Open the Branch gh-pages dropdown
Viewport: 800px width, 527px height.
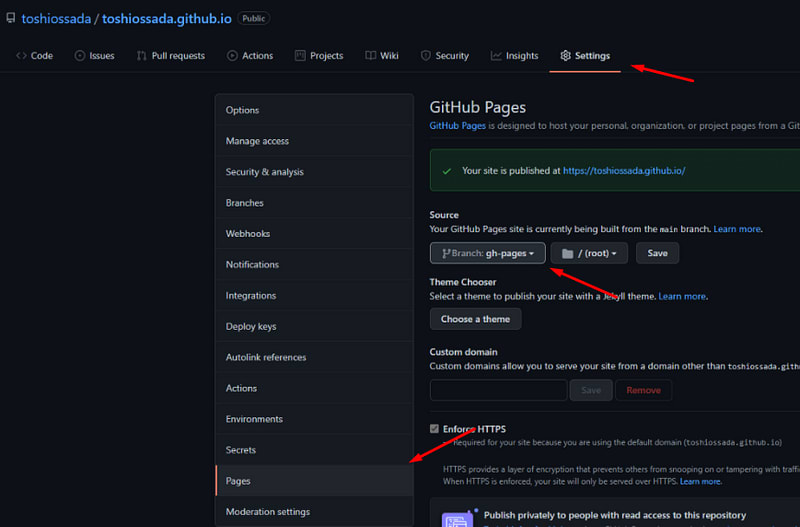tap(487, 253)
